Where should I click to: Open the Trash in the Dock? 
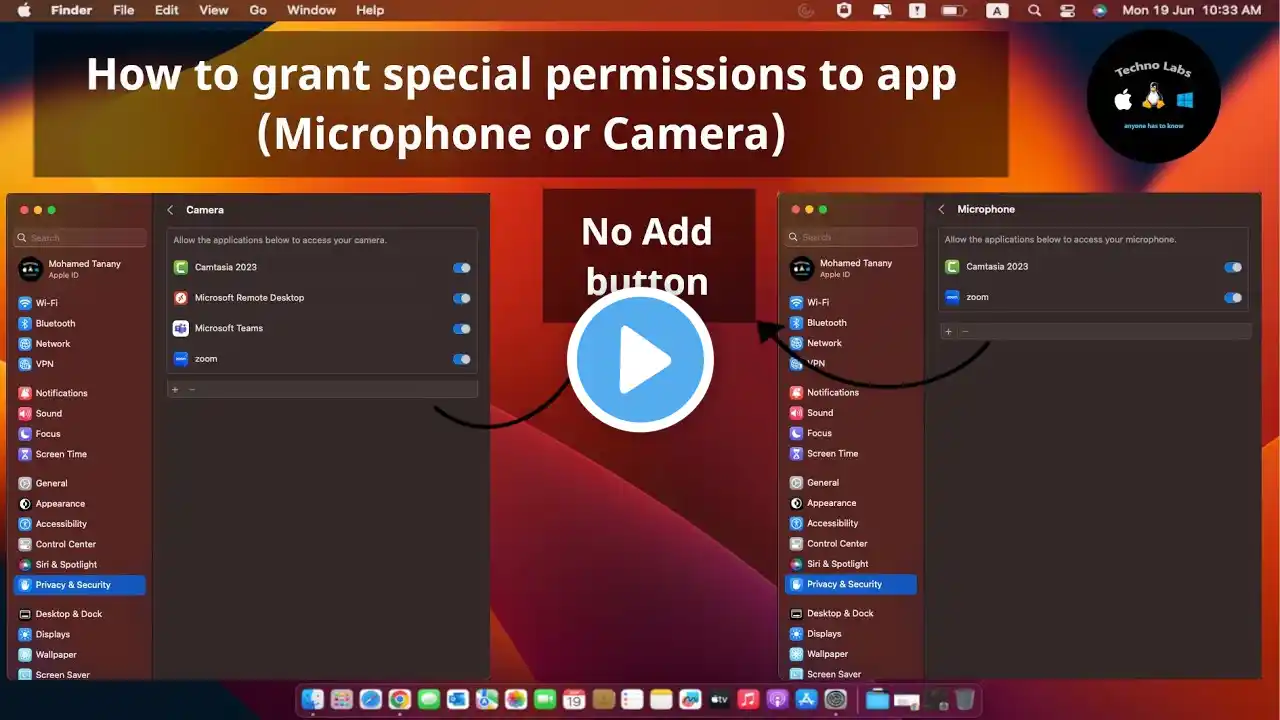point(964,700)
